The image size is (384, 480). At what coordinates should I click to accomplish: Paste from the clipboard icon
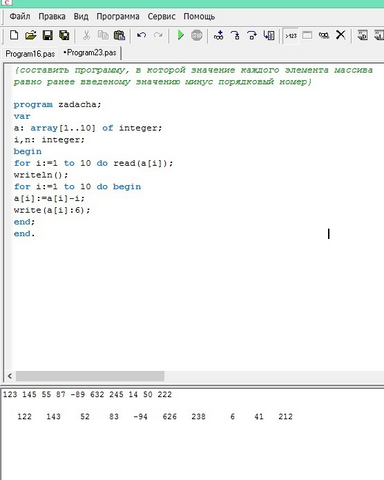(119, 35)
